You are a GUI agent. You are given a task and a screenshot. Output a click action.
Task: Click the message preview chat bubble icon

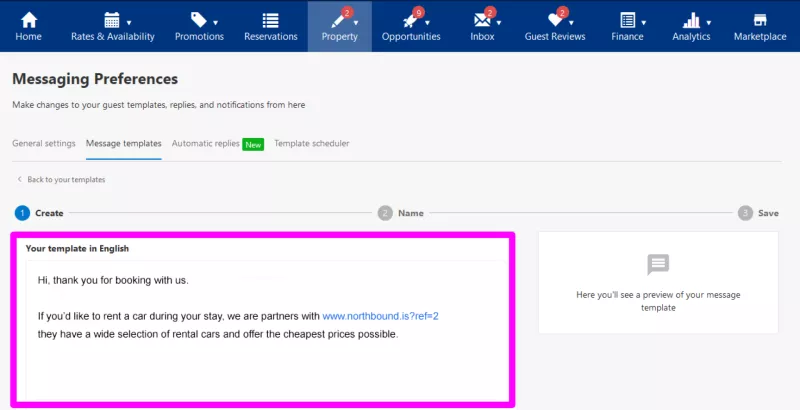tap(658, 264)
